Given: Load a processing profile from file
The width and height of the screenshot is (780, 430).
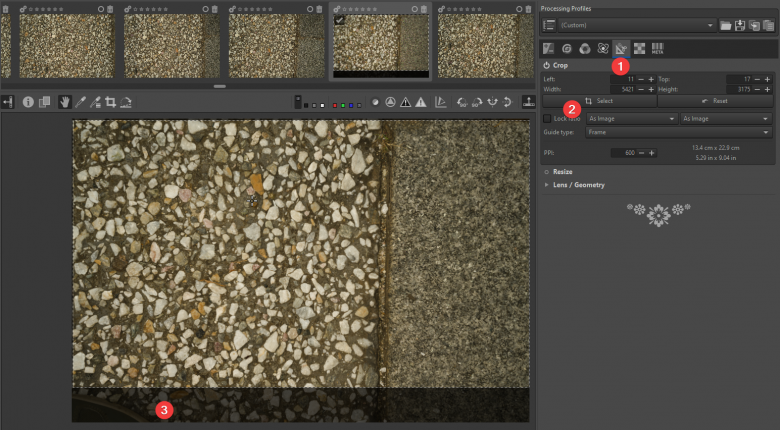Looking at the screenshot, I should [x=726, y=25].
